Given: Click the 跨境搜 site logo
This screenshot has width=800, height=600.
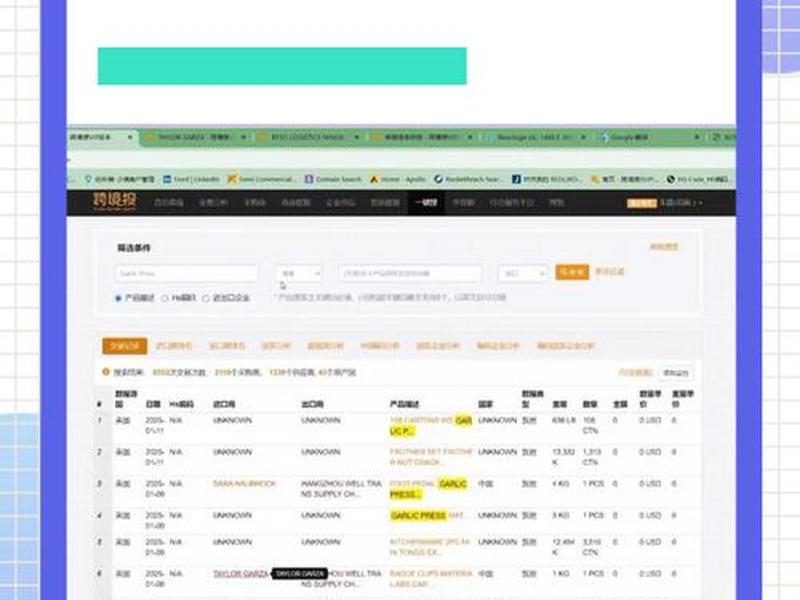Looking at the screenshot, I should pyautogui.click(x=115, y=202).
